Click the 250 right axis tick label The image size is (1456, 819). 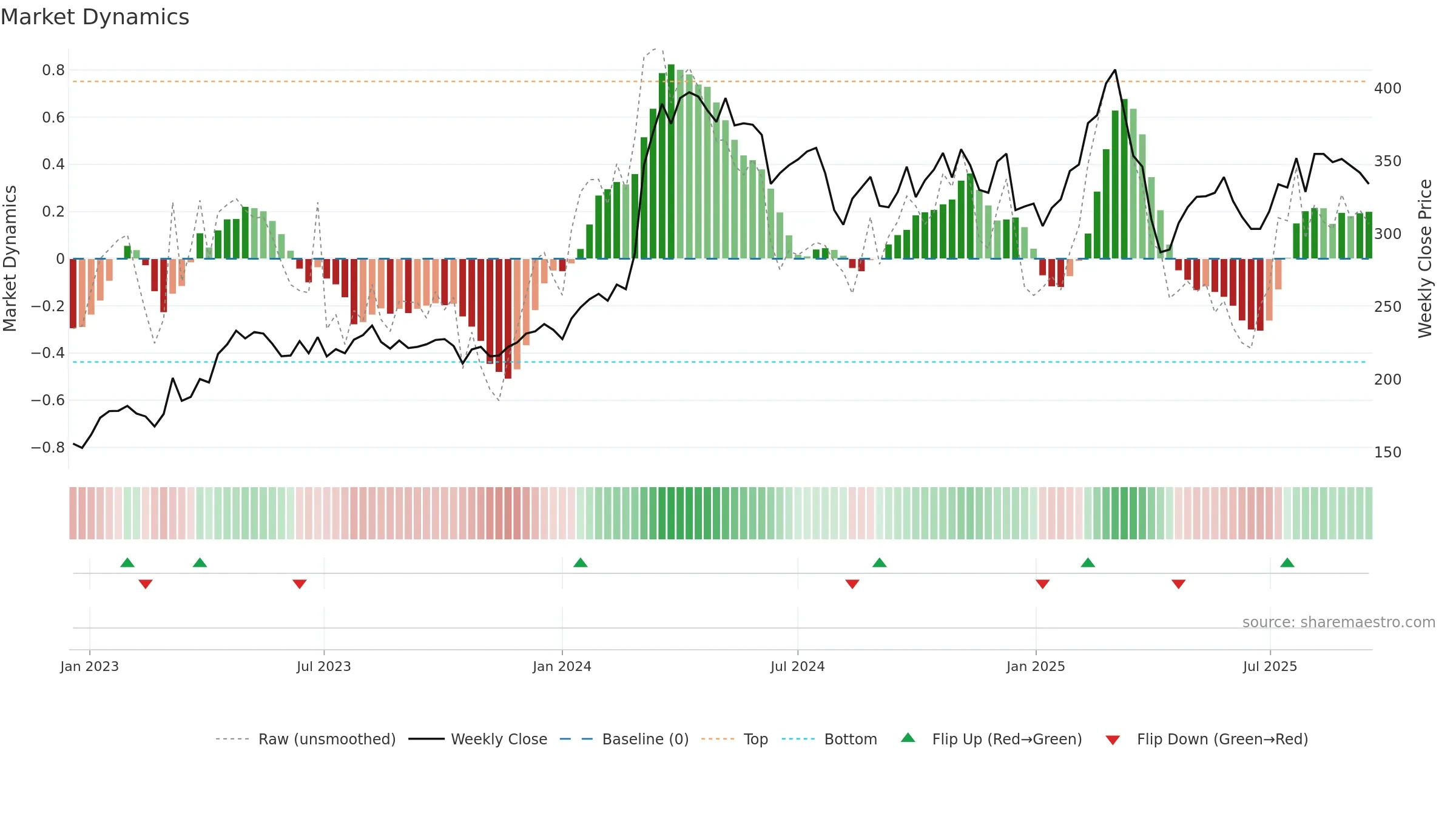coord(1388,307)
